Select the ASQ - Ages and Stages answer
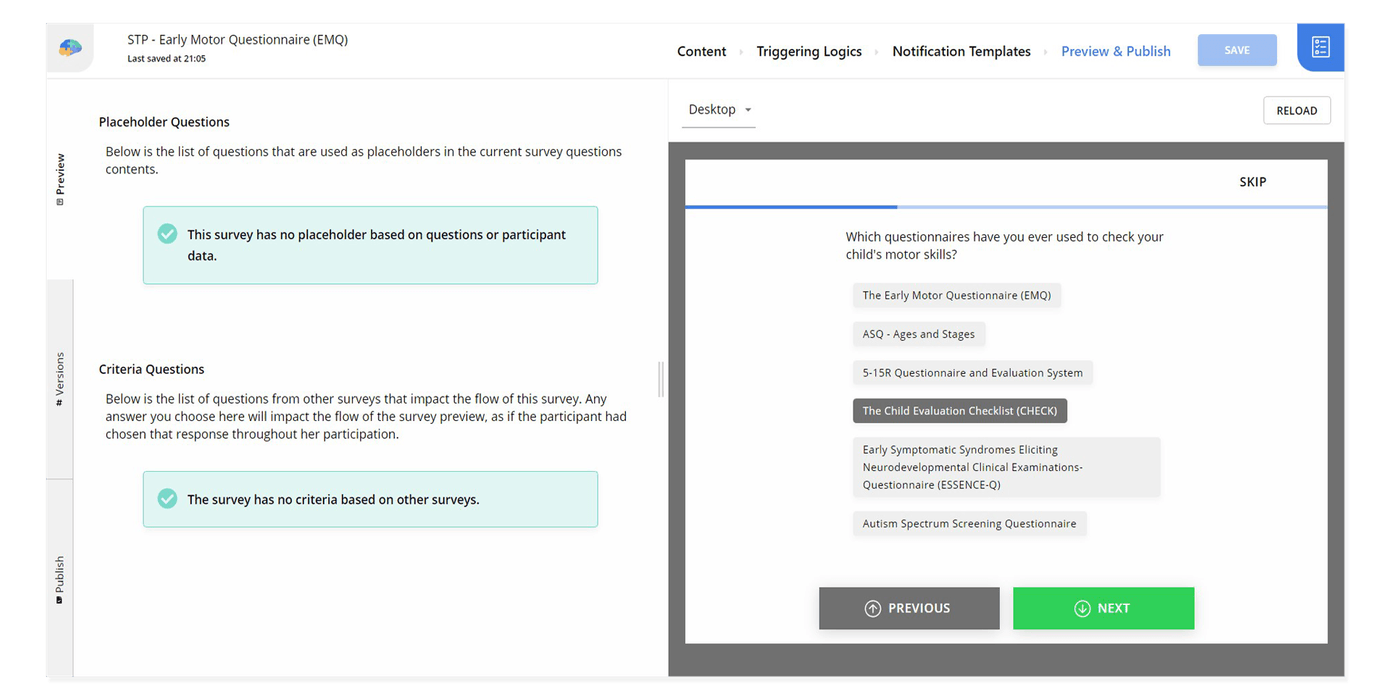Screen dimensions: 1391x700 coord(918,334)
